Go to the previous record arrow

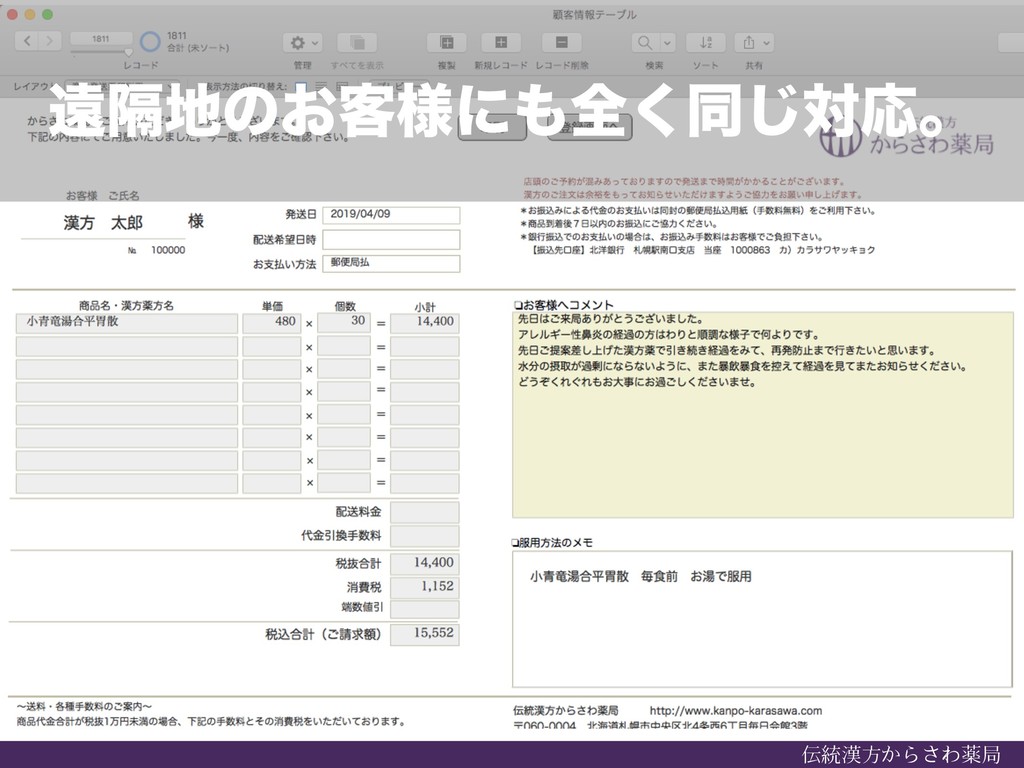tap(27, 42)
